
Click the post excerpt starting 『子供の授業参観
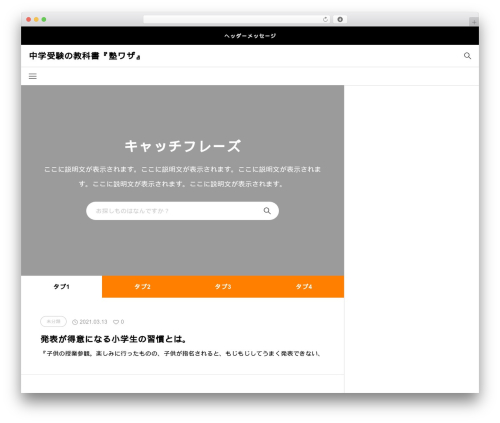tap(180, 353)
